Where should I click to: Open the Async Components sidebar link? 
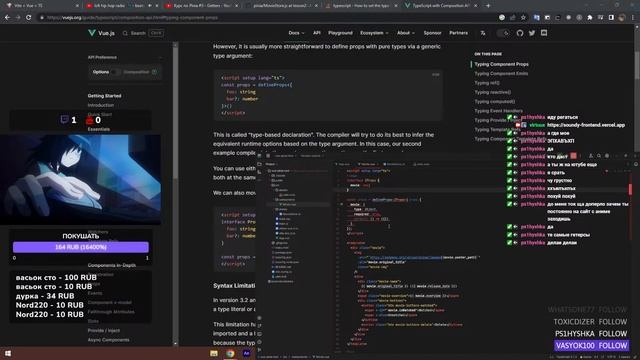pos(108,340)
